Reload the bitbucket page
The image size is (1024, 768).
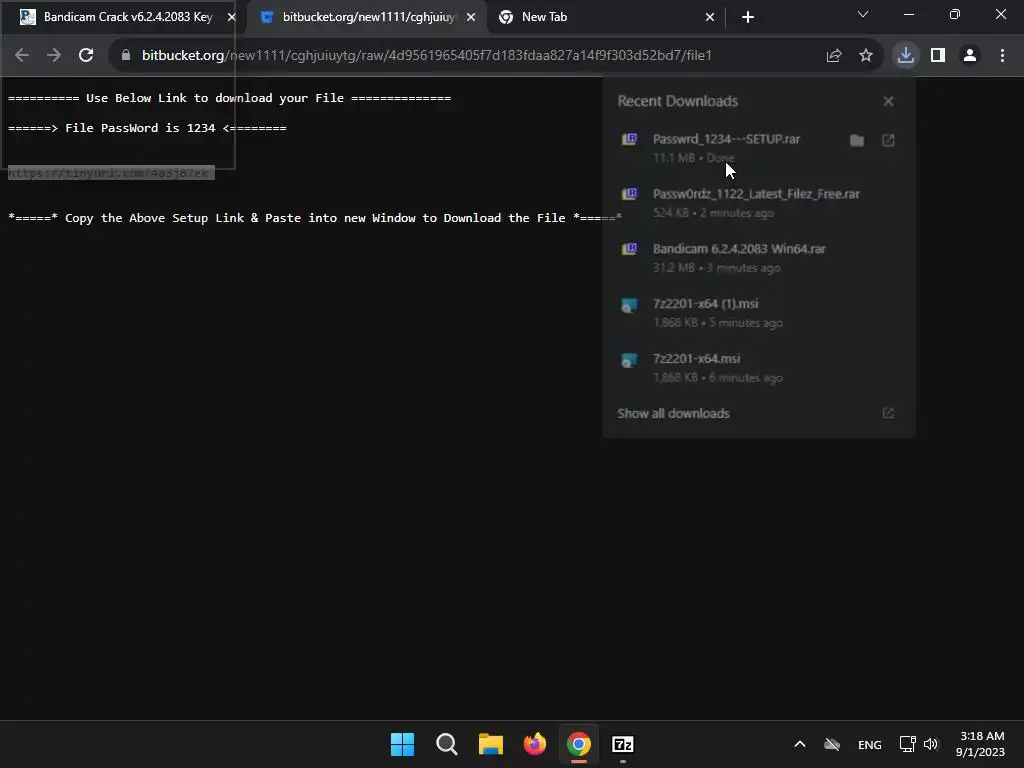86,56
